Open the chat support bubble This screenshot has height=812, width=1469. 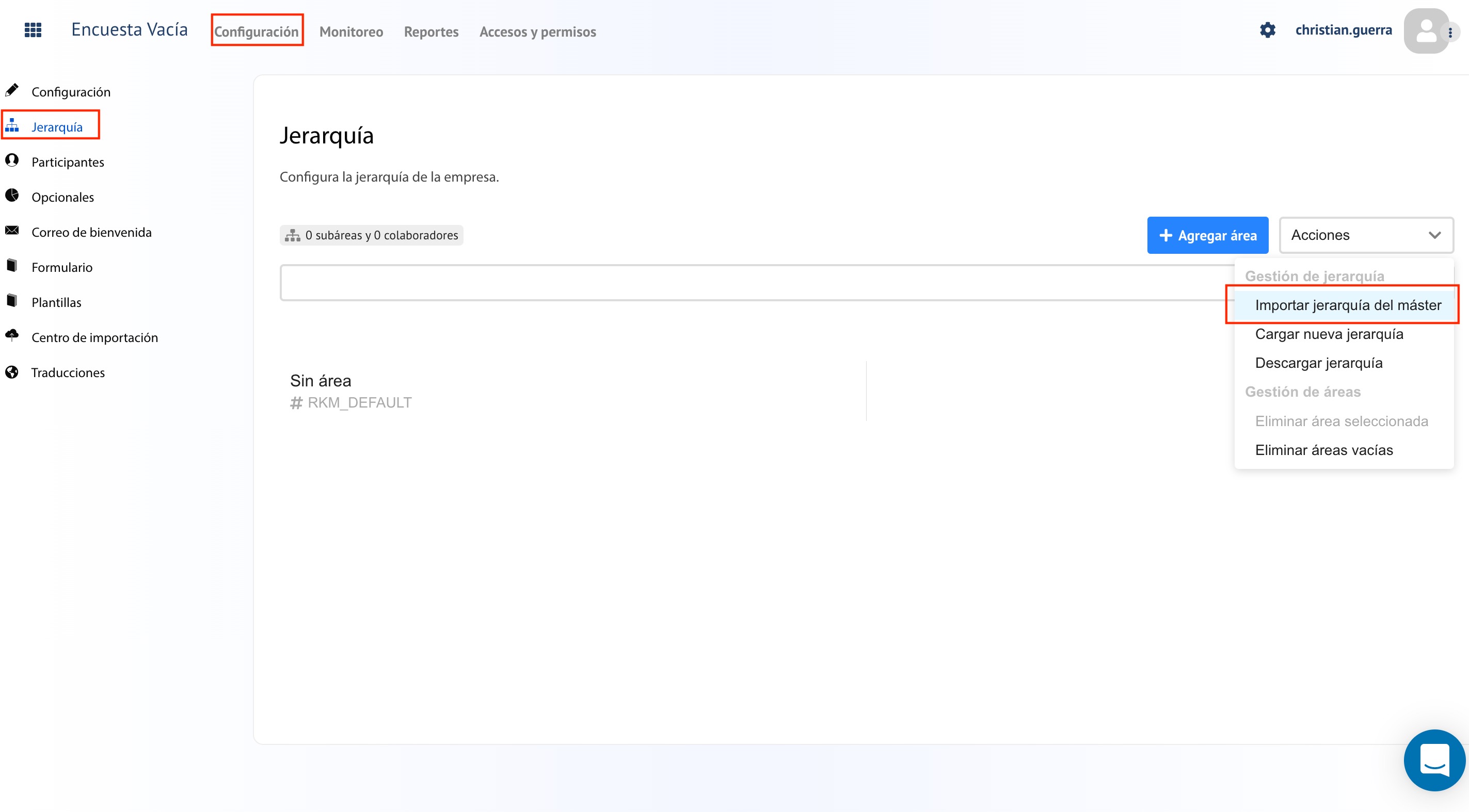click(1434, 760)
